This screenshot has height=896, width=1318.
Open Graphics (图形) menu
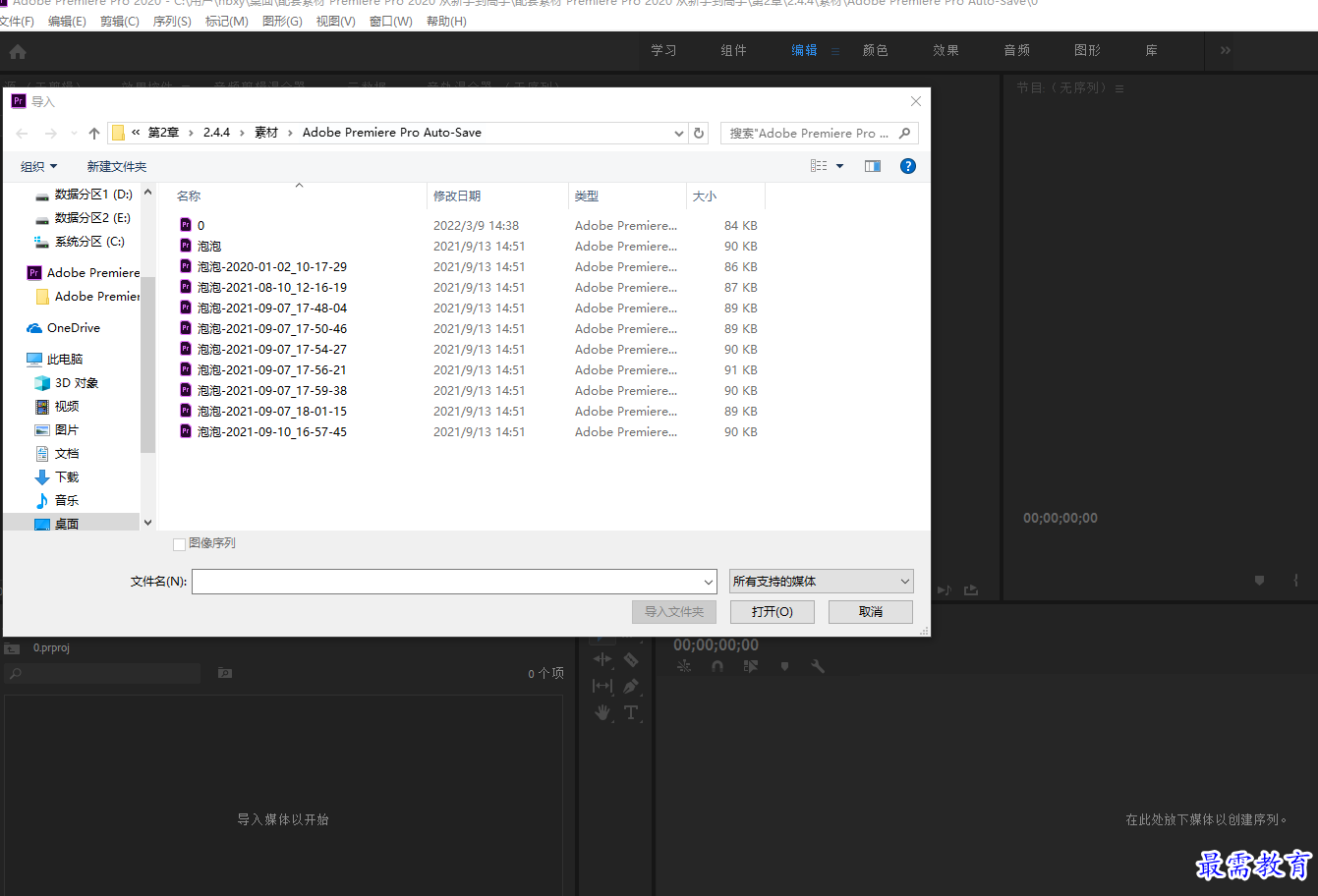coord(282,21)
